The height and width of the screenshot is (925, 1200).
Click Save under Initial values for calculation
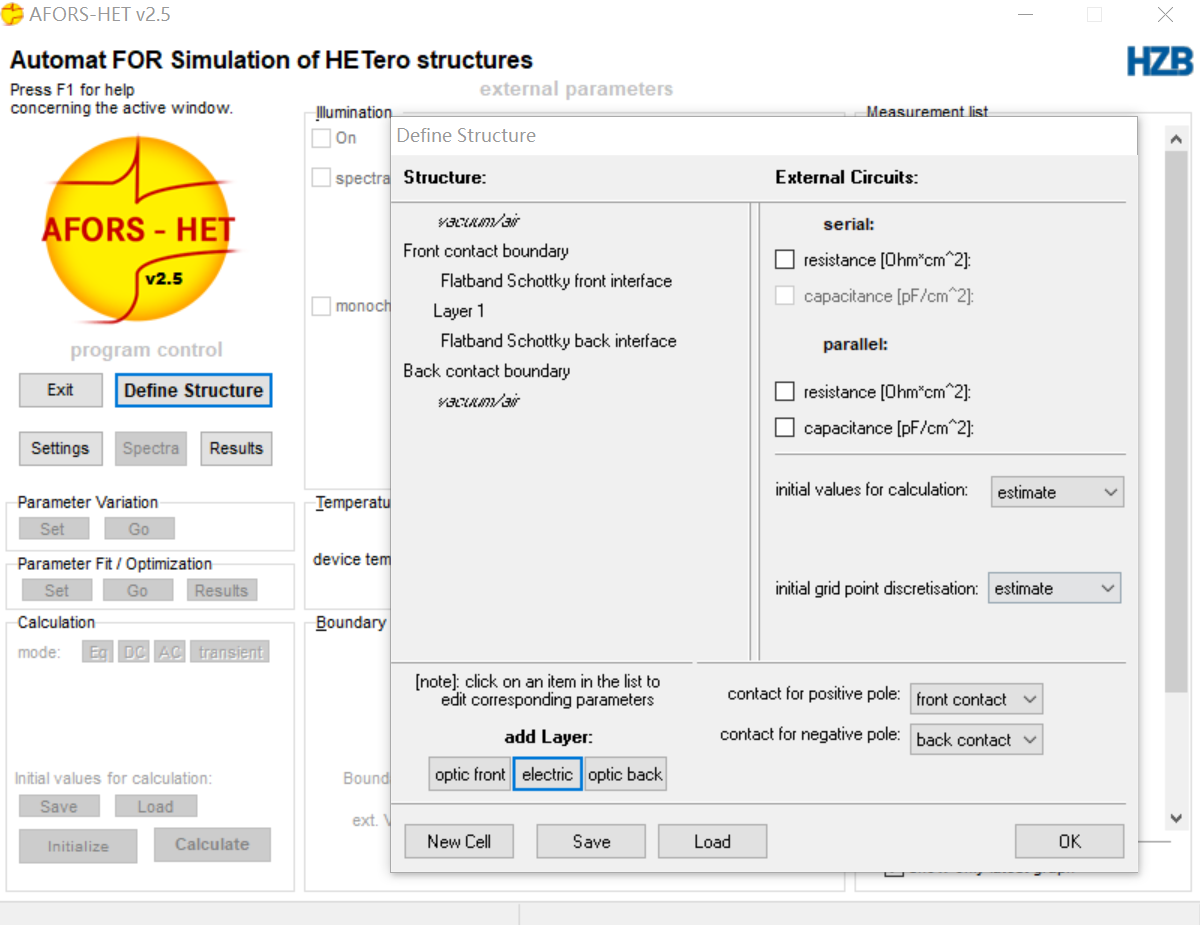(58, 806)
